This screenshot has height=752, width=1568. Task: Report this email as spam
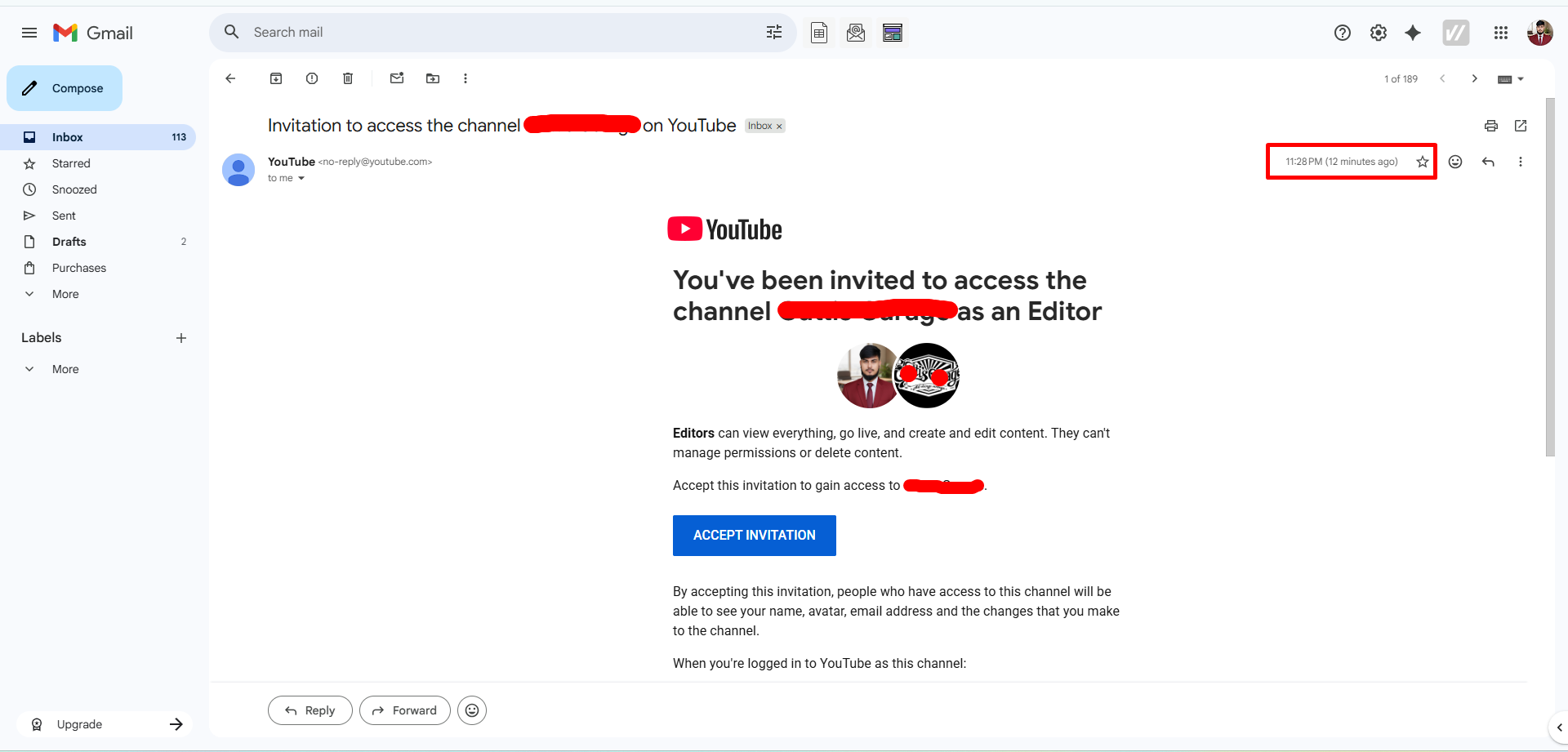tap(312, 78)
